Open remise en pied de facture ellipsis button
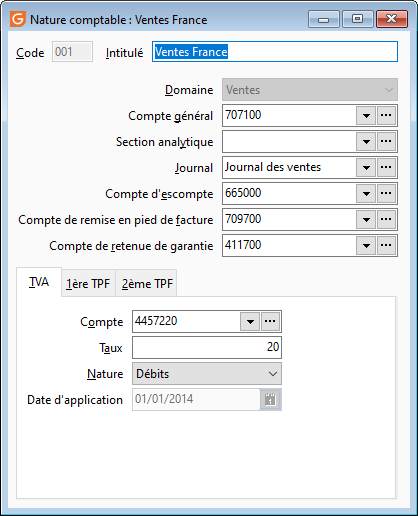Viewport: 418px width, 516px height. click(x=386, y=219)
